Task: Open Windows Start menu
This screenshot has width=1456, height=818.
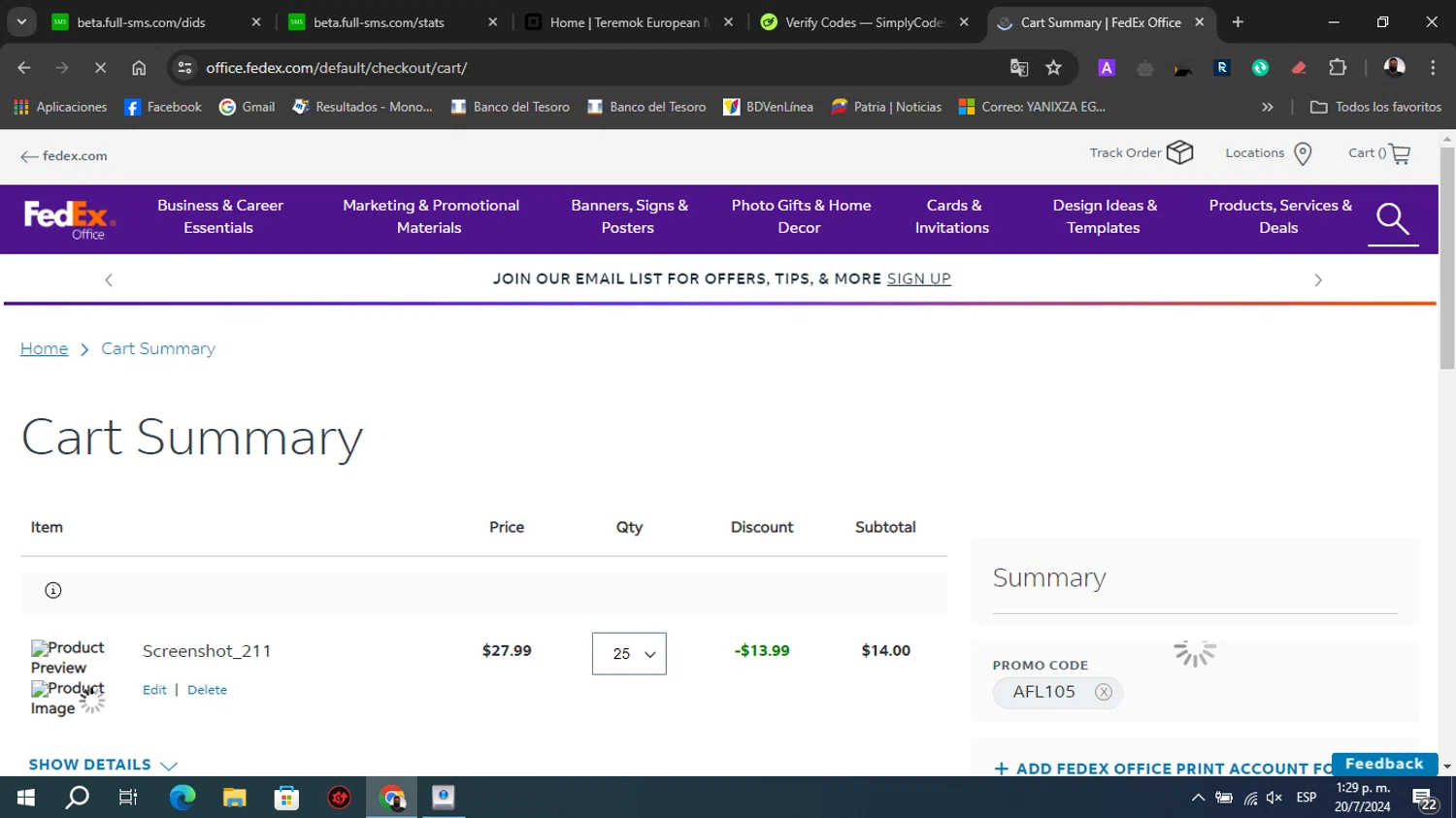Action: pyautogui.click(x=26, y=798)
